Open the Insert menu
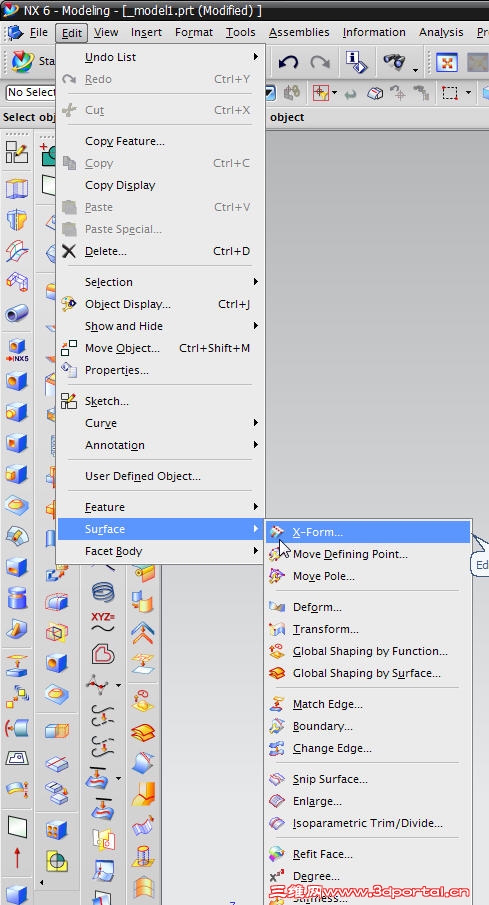Image resolution: width=489 pixels, height=905 pixels. coord(146,32)
